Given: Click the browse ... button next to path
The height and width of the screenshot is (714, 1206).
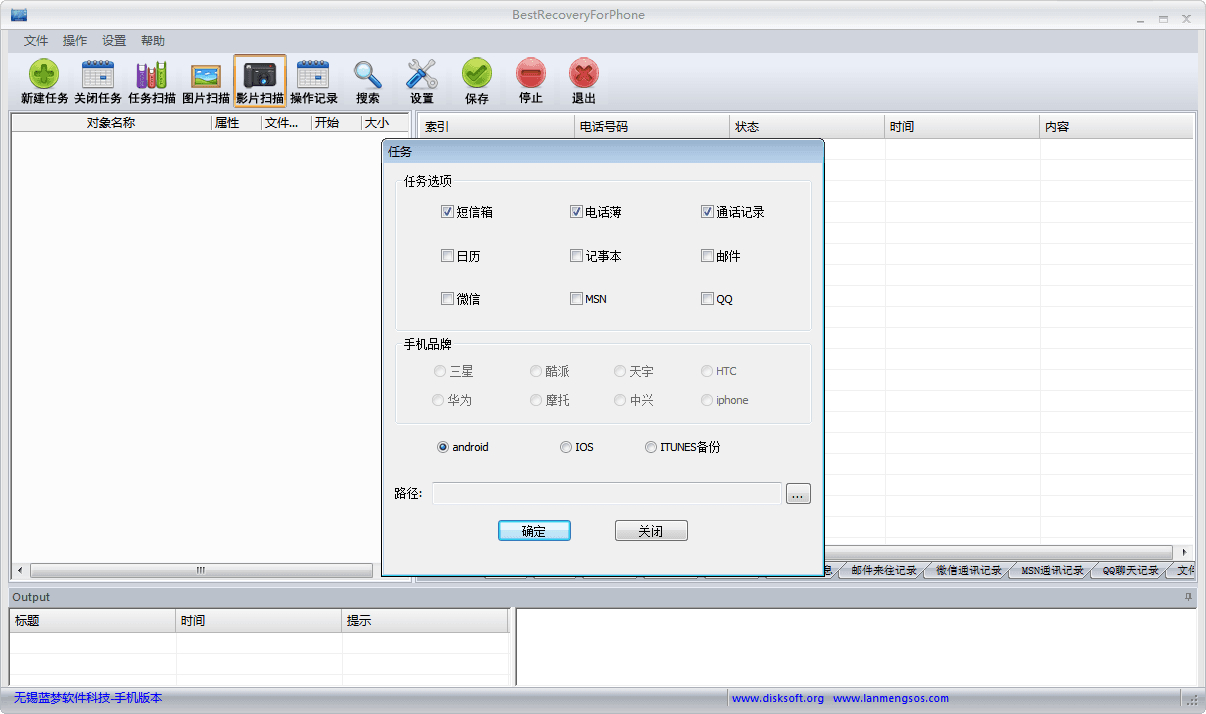Looking at the screenshot, I should click(x=798, y=493).
